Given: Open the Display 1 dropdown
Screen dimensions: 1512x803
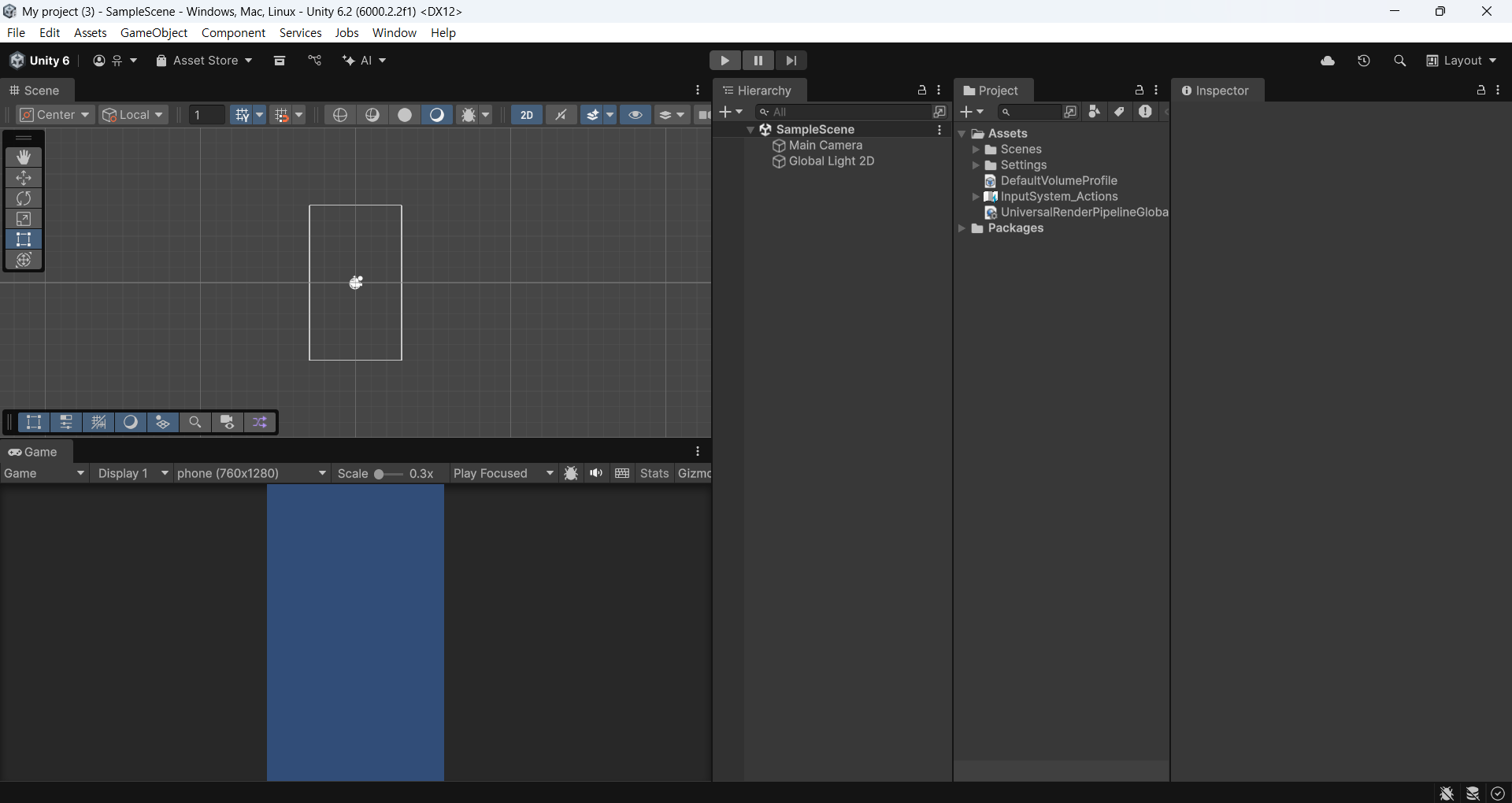Looking at the screenshot, I should point(133,473).
